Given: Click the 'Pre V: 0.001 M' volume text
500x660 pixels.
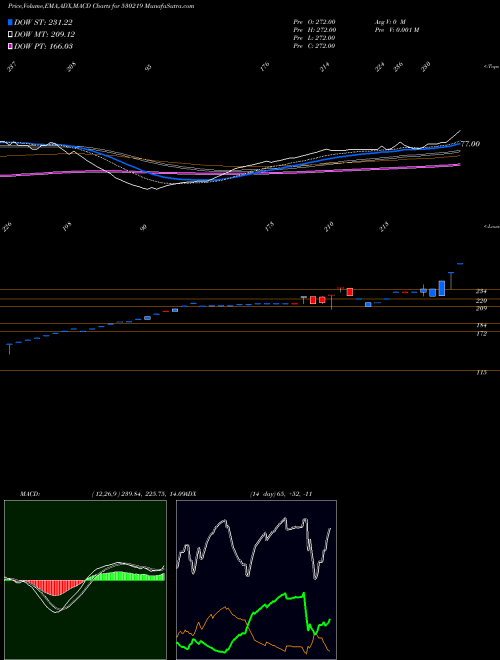Looking at the screenshot, I should [396, 29].
